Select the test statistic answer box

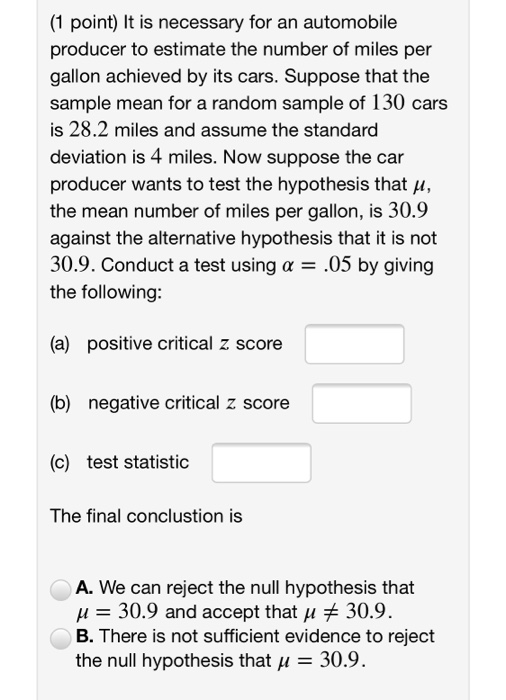[x=261, y=463]
